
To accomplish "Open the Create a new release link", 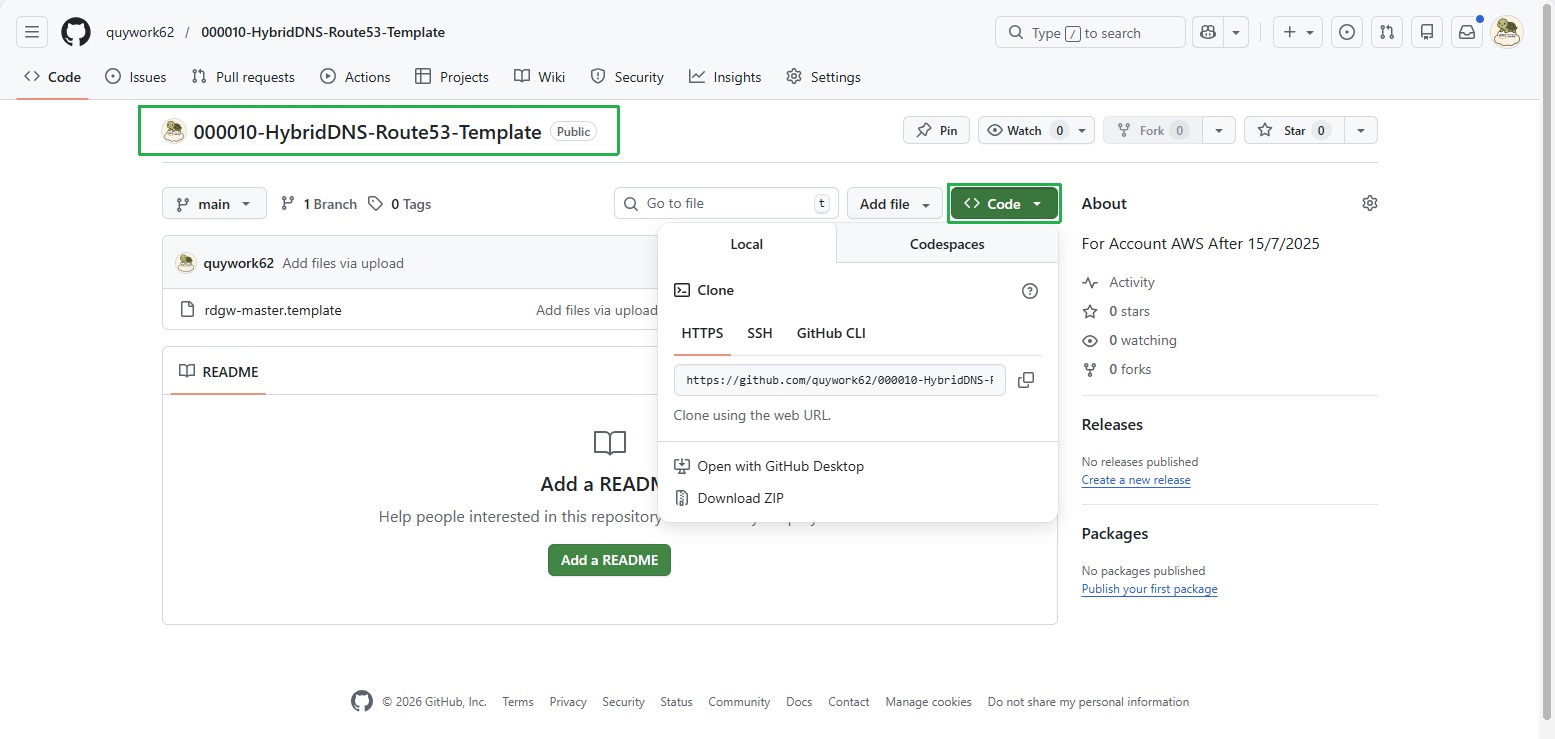I will [1135, 479].
